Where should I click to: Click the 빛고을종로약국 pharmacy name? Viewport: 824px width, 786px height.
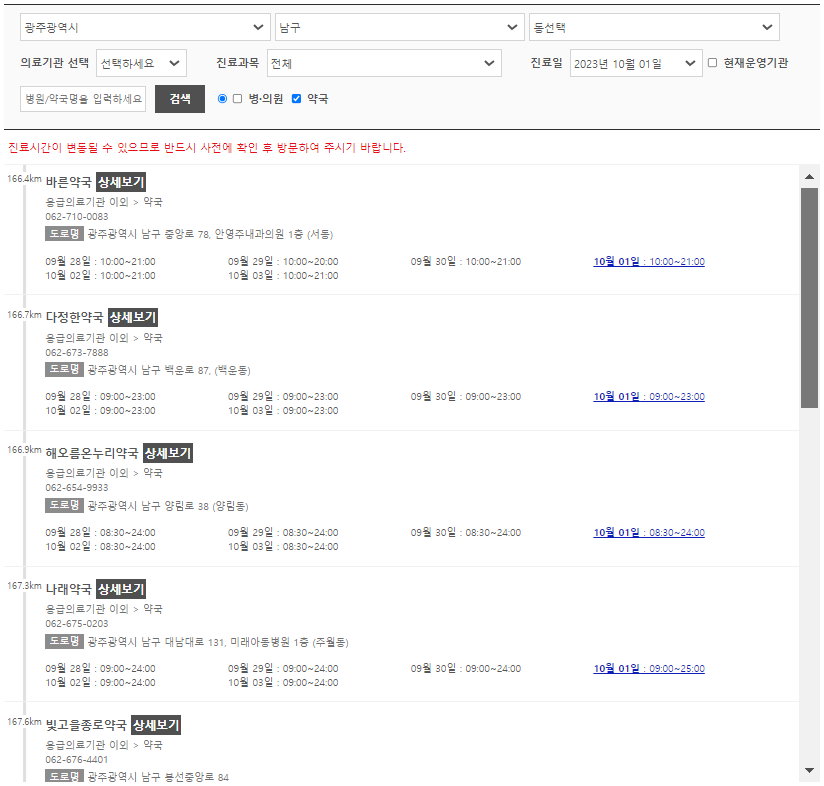[86, 725]
